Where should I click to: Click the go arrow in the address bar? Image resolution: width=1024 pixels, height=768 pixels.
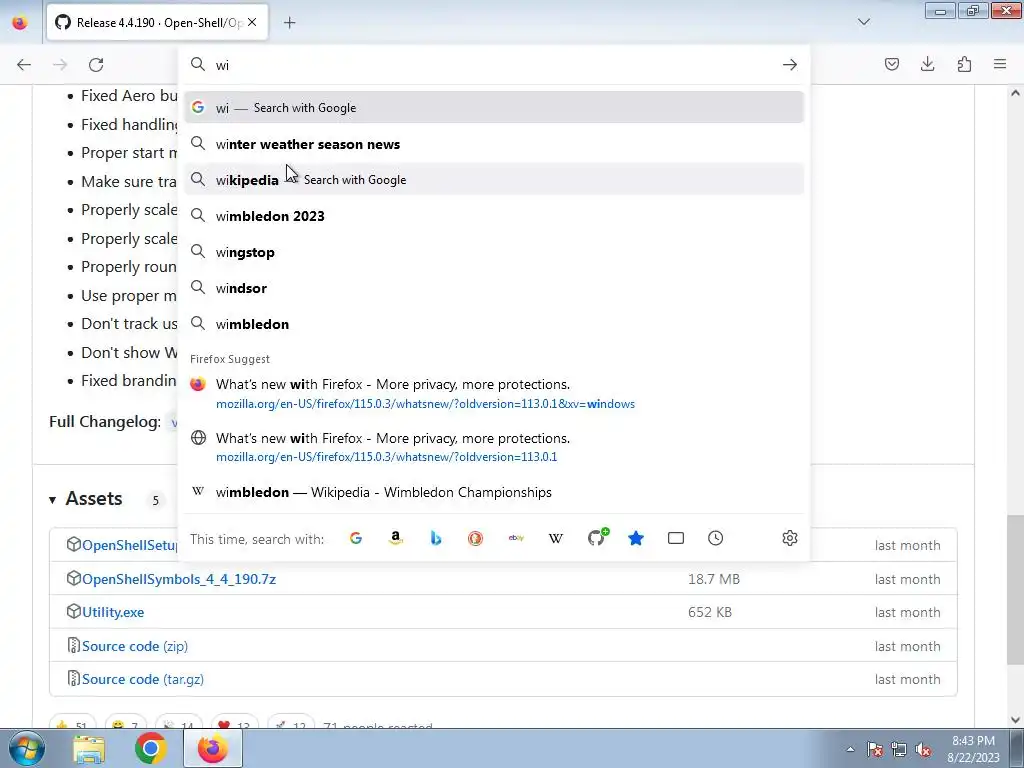(x=790, y=65)
